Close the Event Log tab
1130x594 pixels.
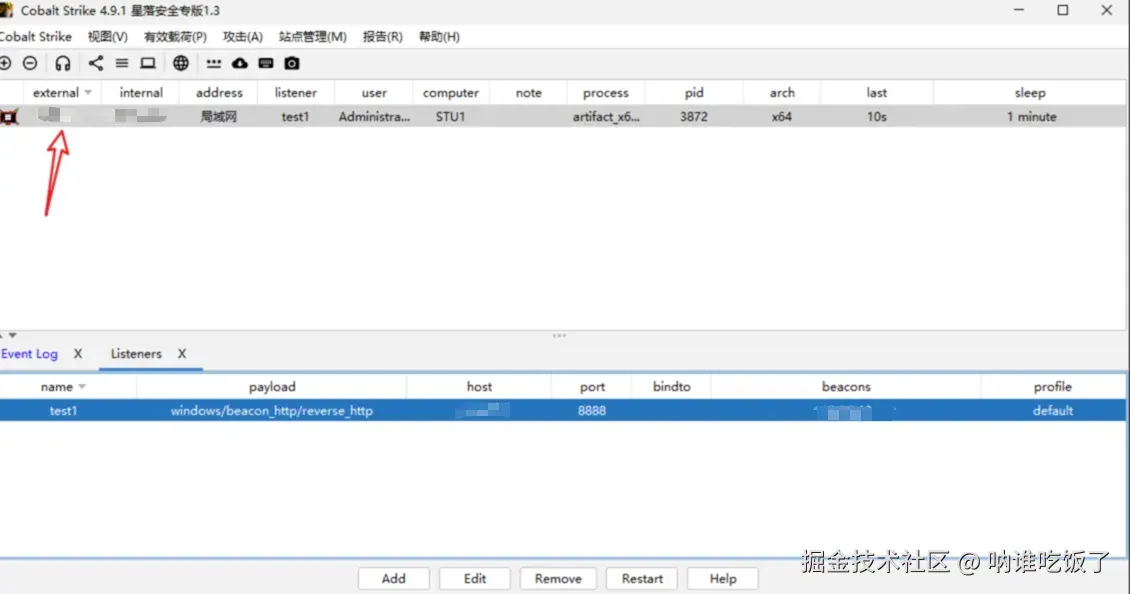coord(78,354)
